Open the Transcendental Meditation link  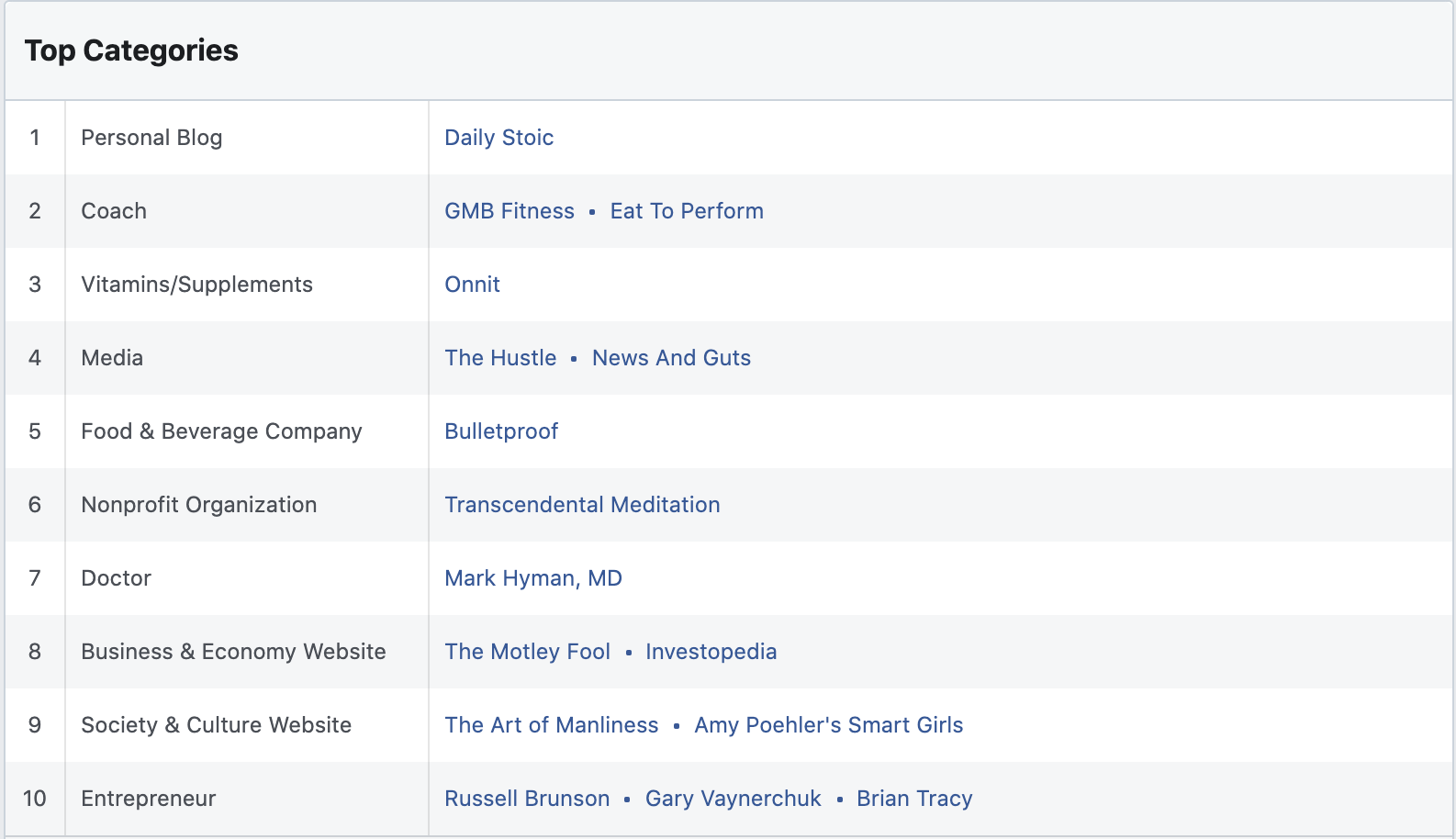[x=582, y=505]
